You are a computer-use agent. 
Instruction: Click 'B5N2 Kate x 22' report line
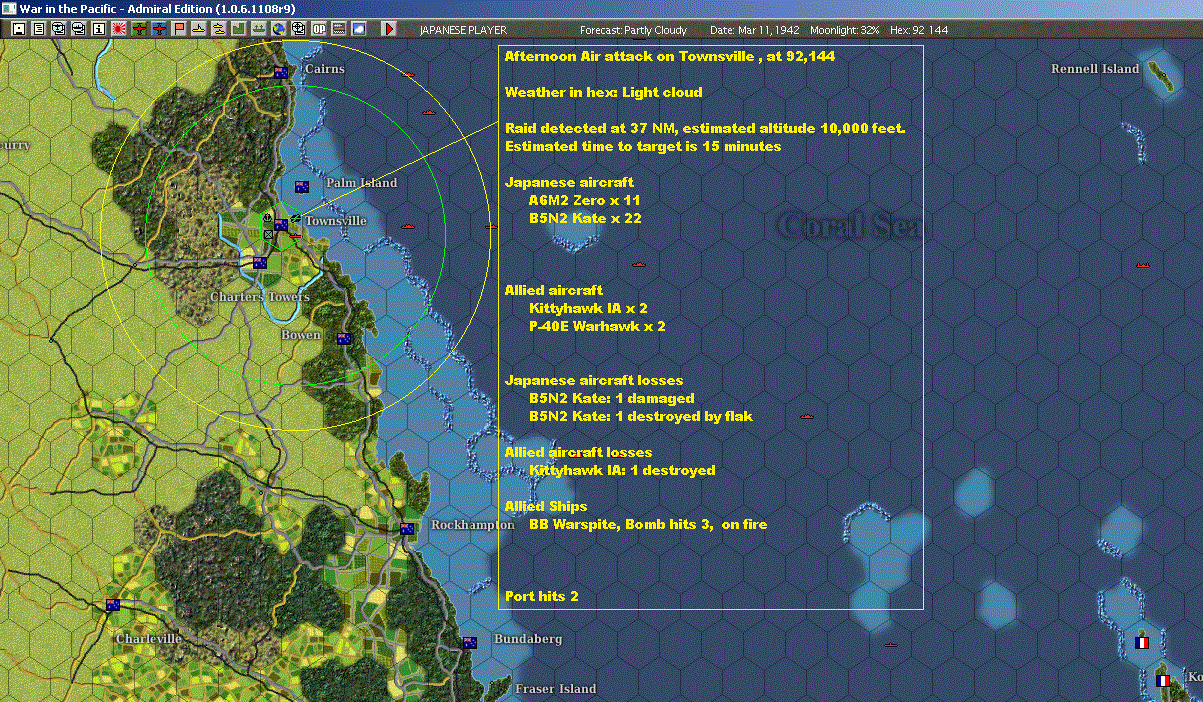pyautogui.click(x=585, y=217)
